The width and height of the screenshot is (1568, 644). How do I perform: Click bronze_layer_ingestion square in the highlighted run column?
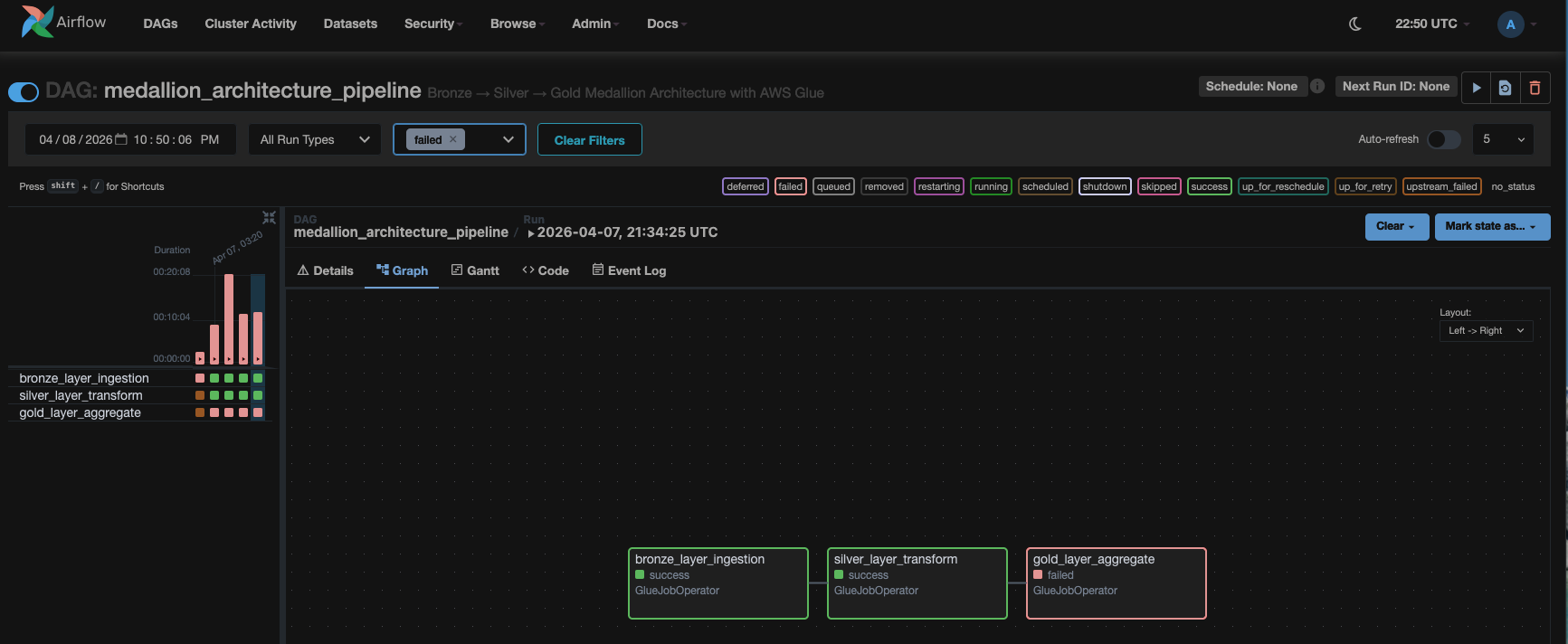tap(258, 378)
